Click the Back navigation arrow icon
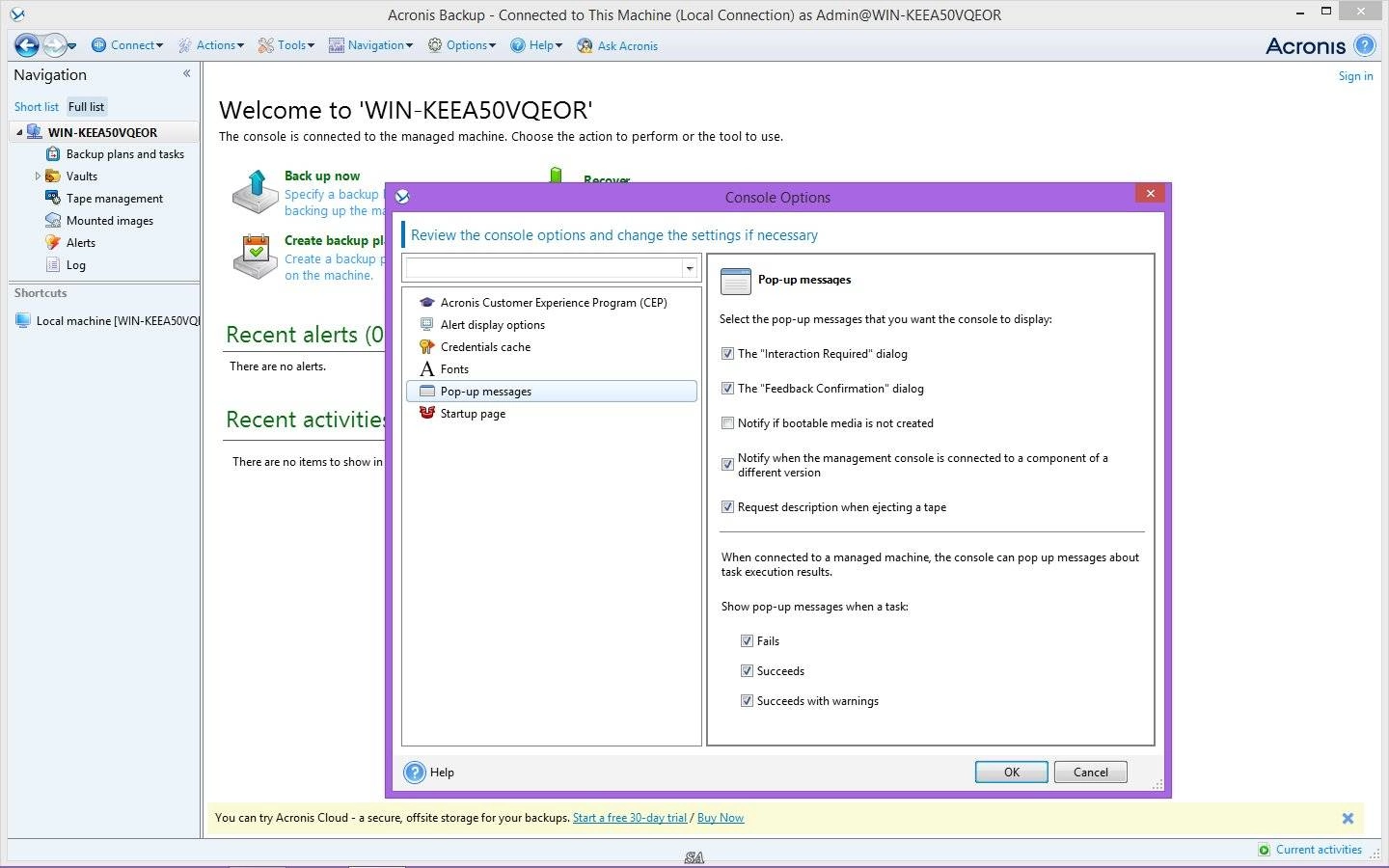The image size is (1389, 868). point(27,45)
